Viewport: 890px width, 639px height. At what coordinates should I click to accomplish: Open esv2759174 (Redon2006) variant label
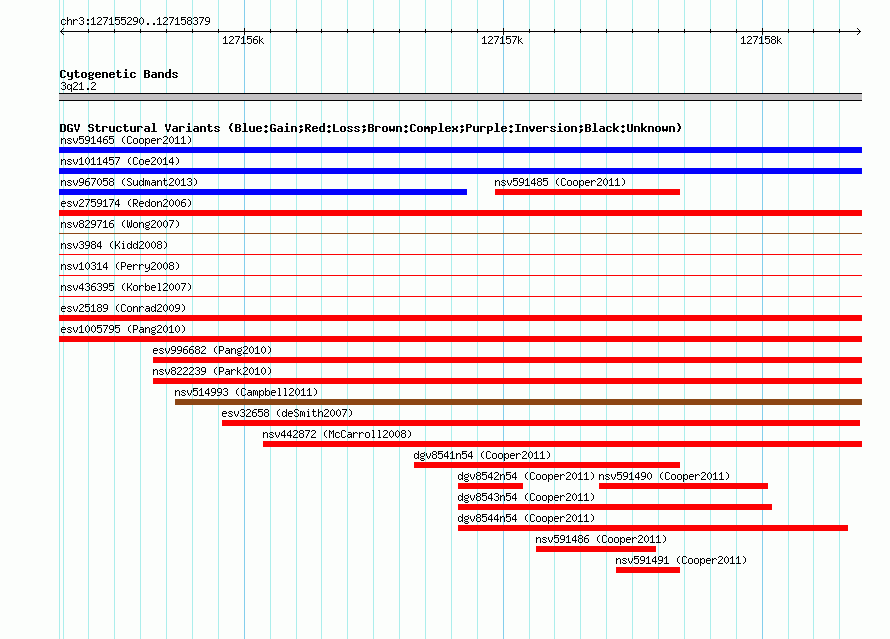click(126, 203)
